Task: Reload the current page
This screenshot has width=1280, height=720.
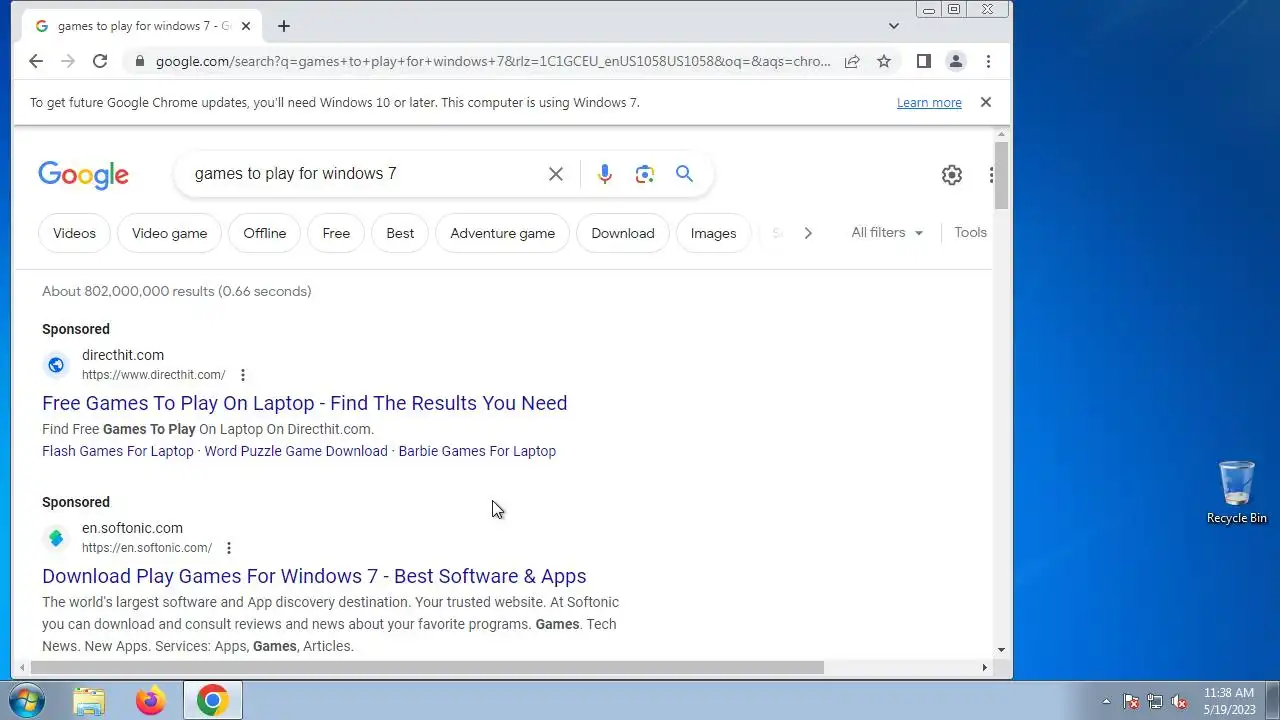Action: pyautogui.click(x=100, y=61)
